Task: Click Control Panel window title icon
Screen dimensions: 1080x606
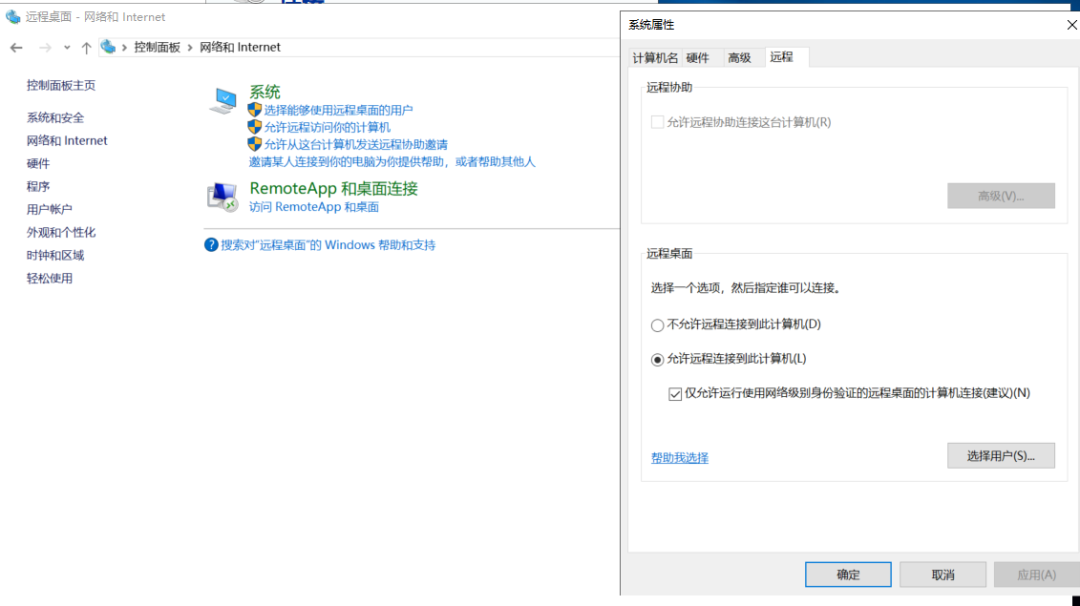Action: (13, 17)
